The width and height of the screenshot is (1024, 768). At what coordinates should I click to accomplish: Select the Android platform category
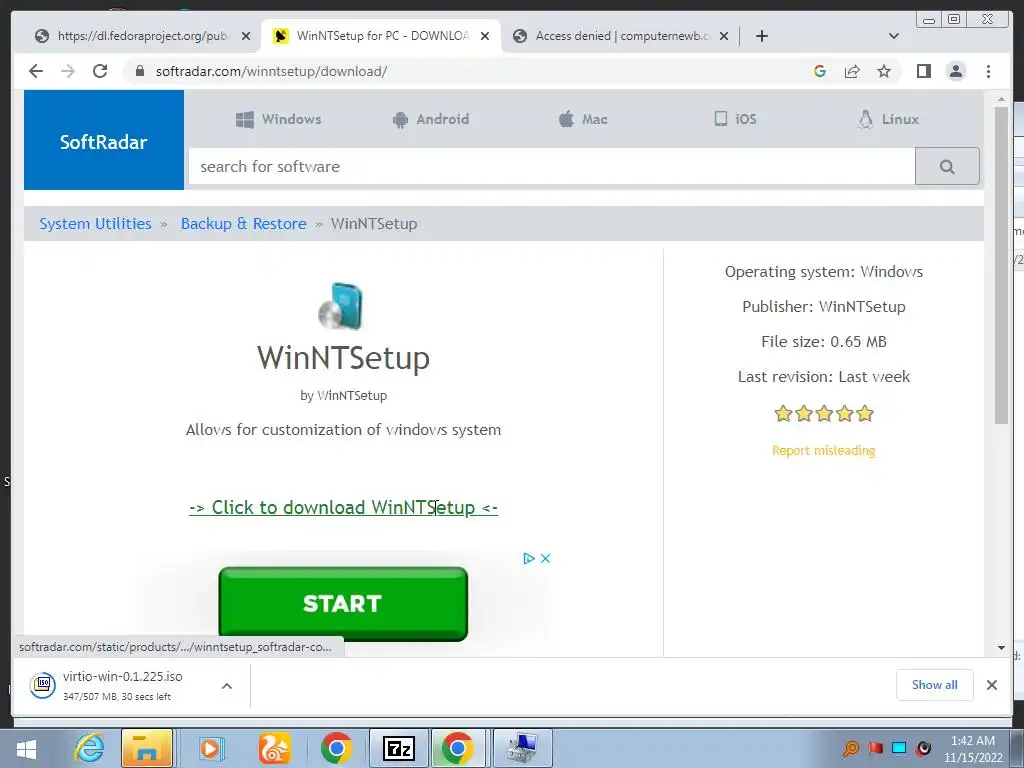click(x=431, y=120)
